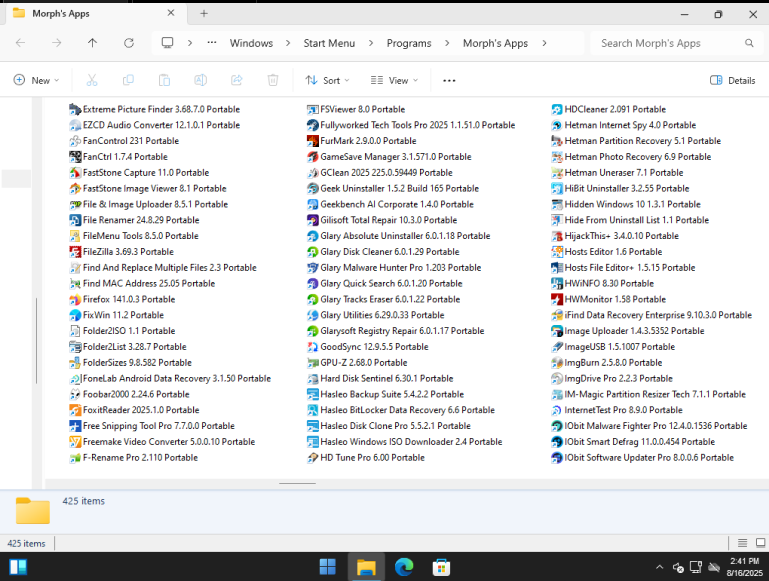Click the This PC monitor icon in address bar
Image resolution: width=769 pixels, height=581 pixels.
[x=168, y=43]
